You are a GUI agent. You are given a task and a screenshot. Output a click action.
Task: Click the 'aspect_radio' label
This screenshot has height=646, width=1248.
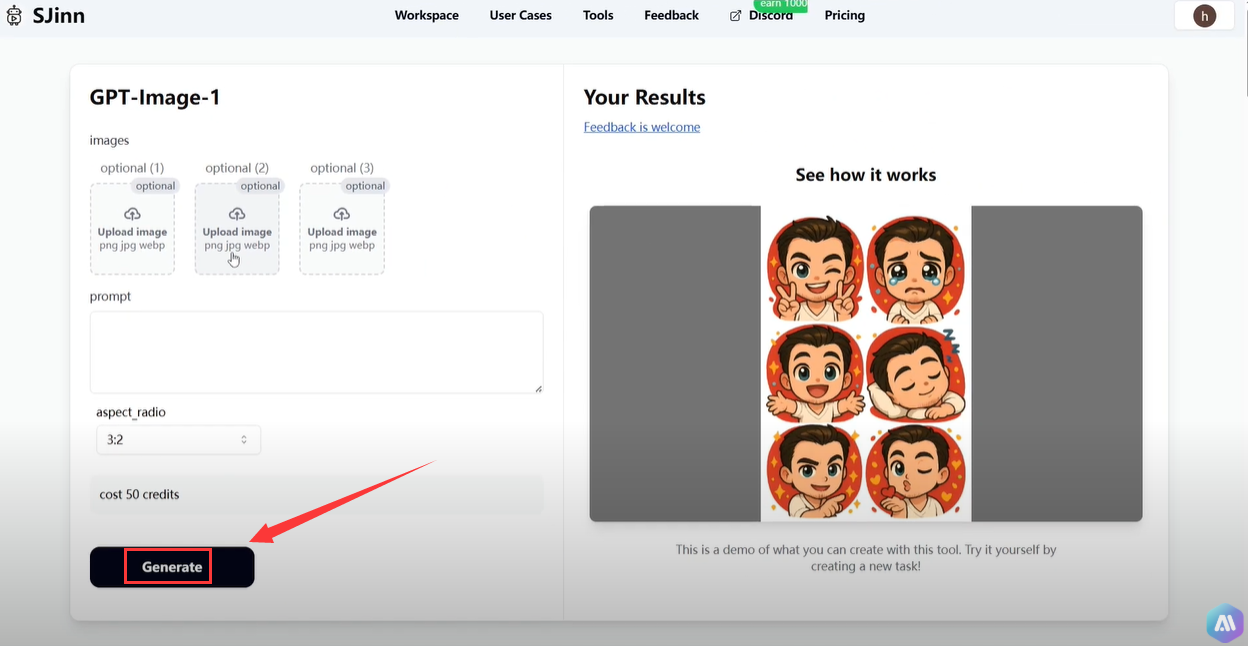tap(131, 412)
